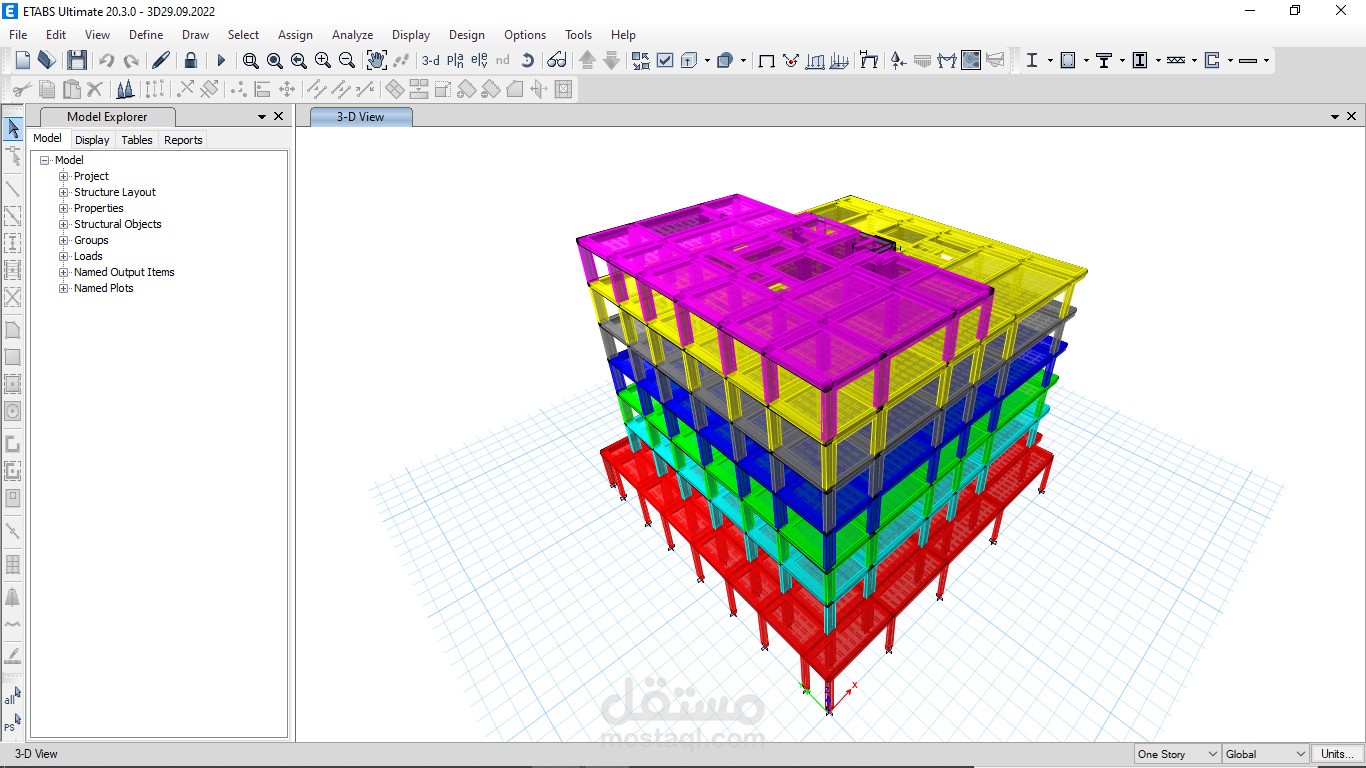Expand the Structure Layout node
1366x768 pixels.
pyautogui.click(x=64, y=192)
